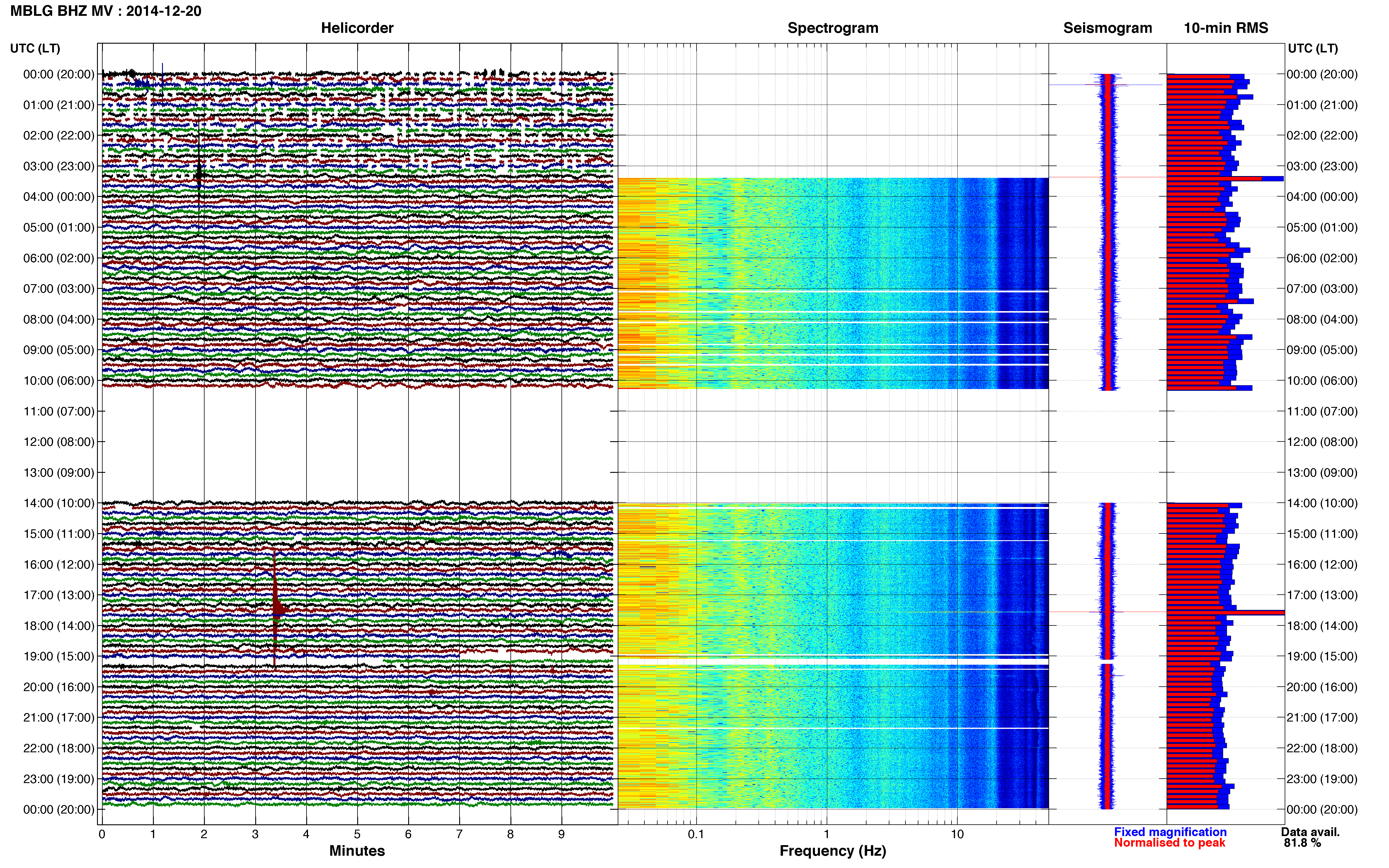Screen dimensions: 1389x868
Task: Click the 'Helicorder' panel heading
Action: [357, 28]
